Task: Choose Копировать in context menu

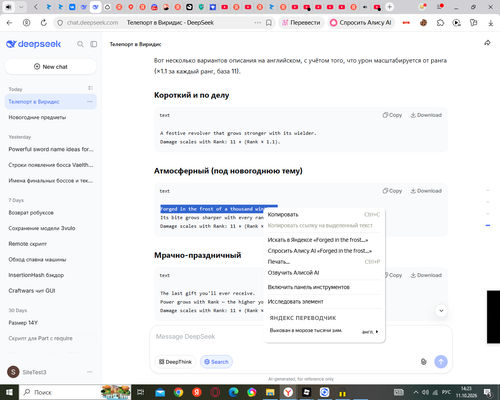Action: (324, 215)
